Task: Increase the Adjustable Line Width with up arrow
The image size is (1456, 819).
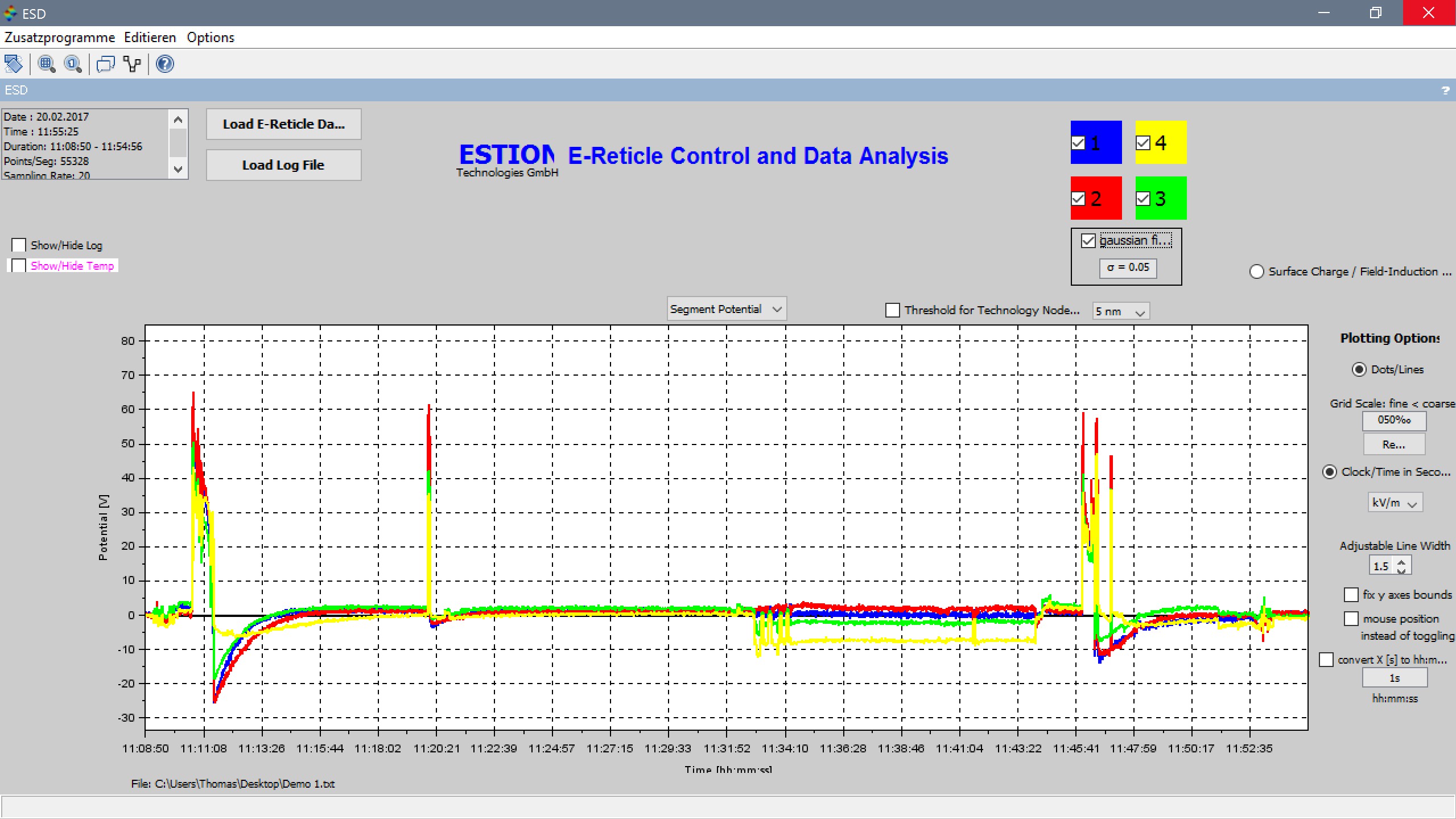Action: coord(1401,562)
